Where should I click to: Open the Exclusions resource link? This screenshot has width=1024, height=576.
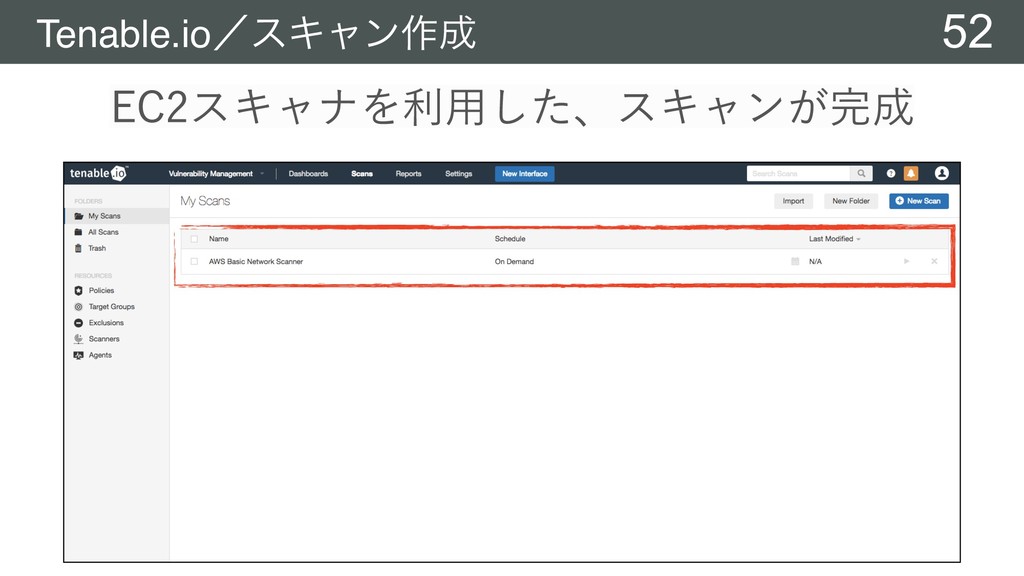(x=106, y=323)
